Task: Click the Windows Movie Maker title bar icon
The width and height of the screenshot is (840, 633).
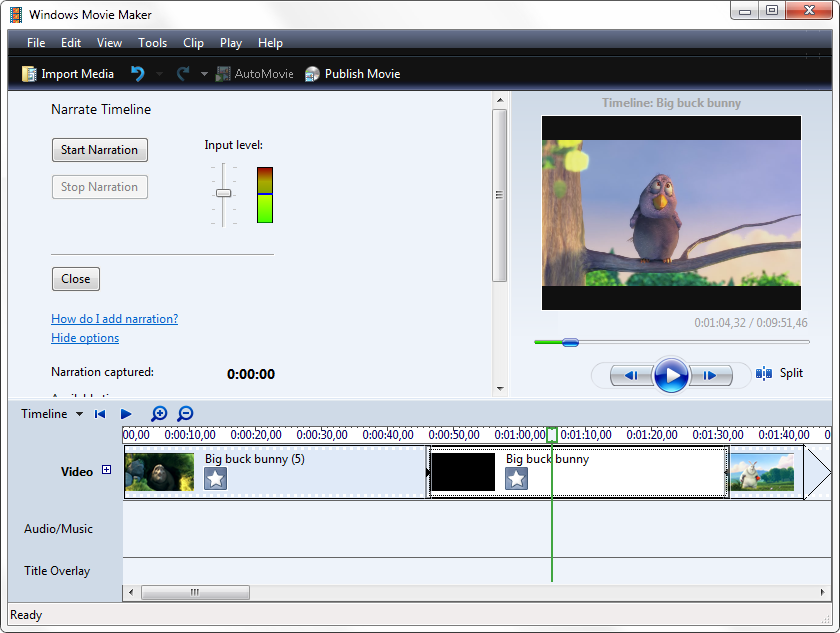Action: (16, 14)
